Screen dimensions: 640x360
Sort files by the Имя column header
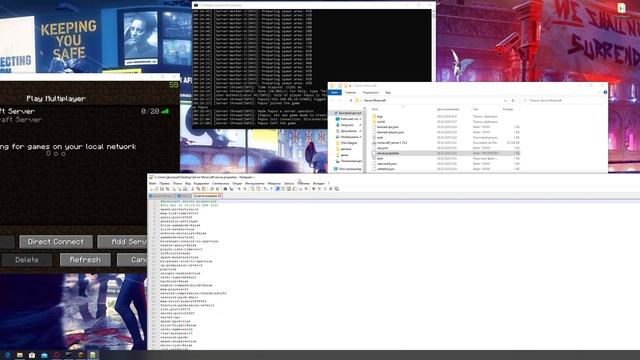tap(375, 109)
